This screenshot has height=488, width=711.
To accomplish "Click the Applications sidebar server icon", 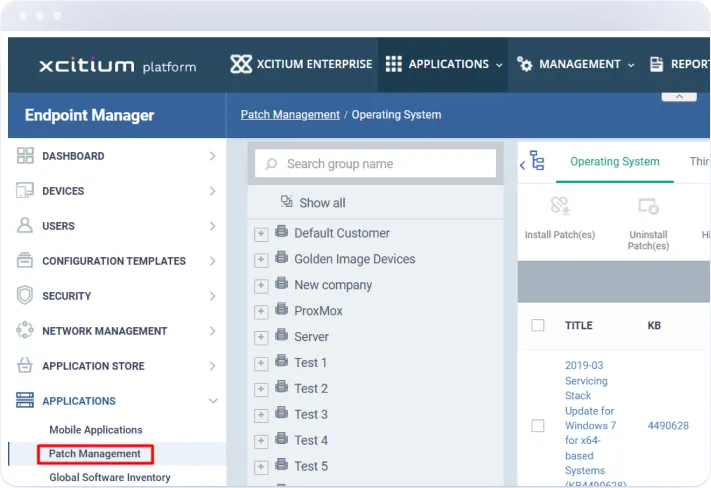I will pyautogui.click(x=25, y=400).
